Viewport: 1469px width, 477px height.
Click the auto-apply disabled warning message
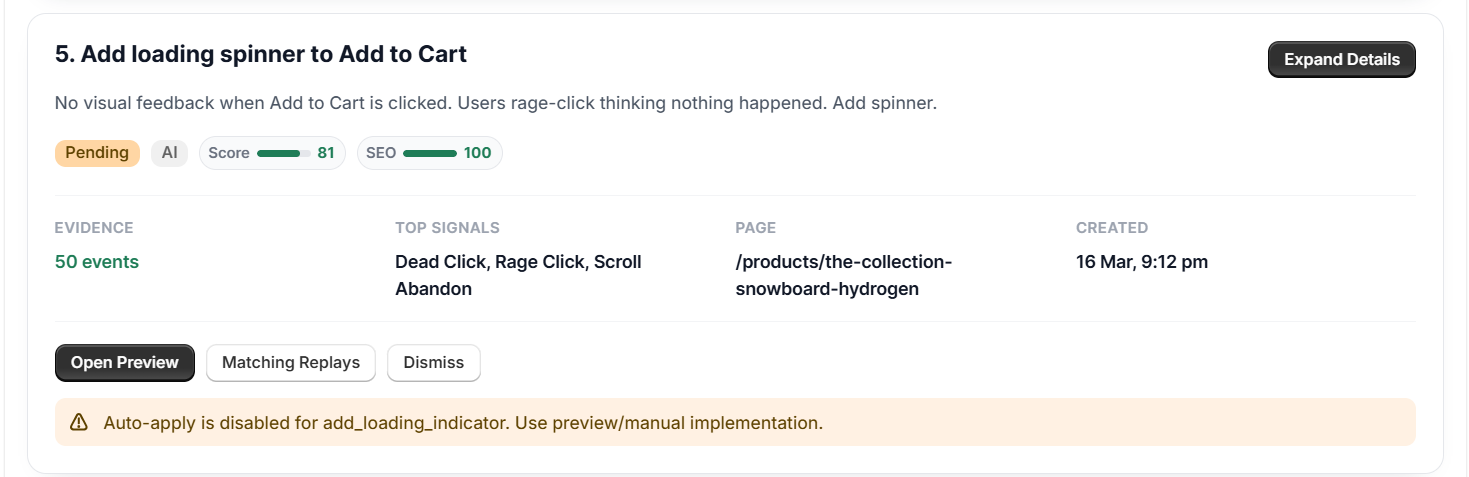(x=463, y=422)
